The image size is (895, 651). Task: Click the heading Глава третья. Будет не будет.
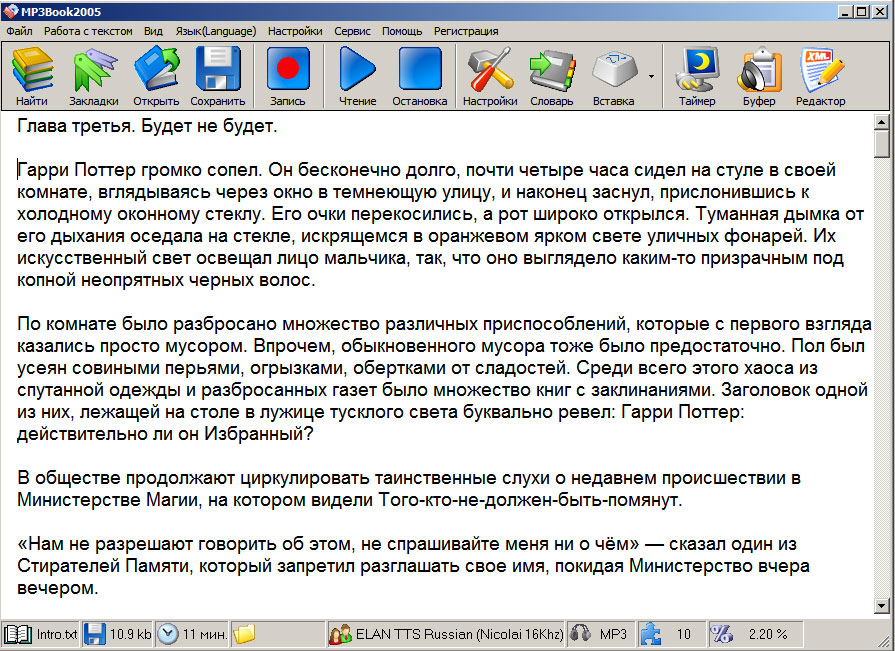(x=147, y=126)
